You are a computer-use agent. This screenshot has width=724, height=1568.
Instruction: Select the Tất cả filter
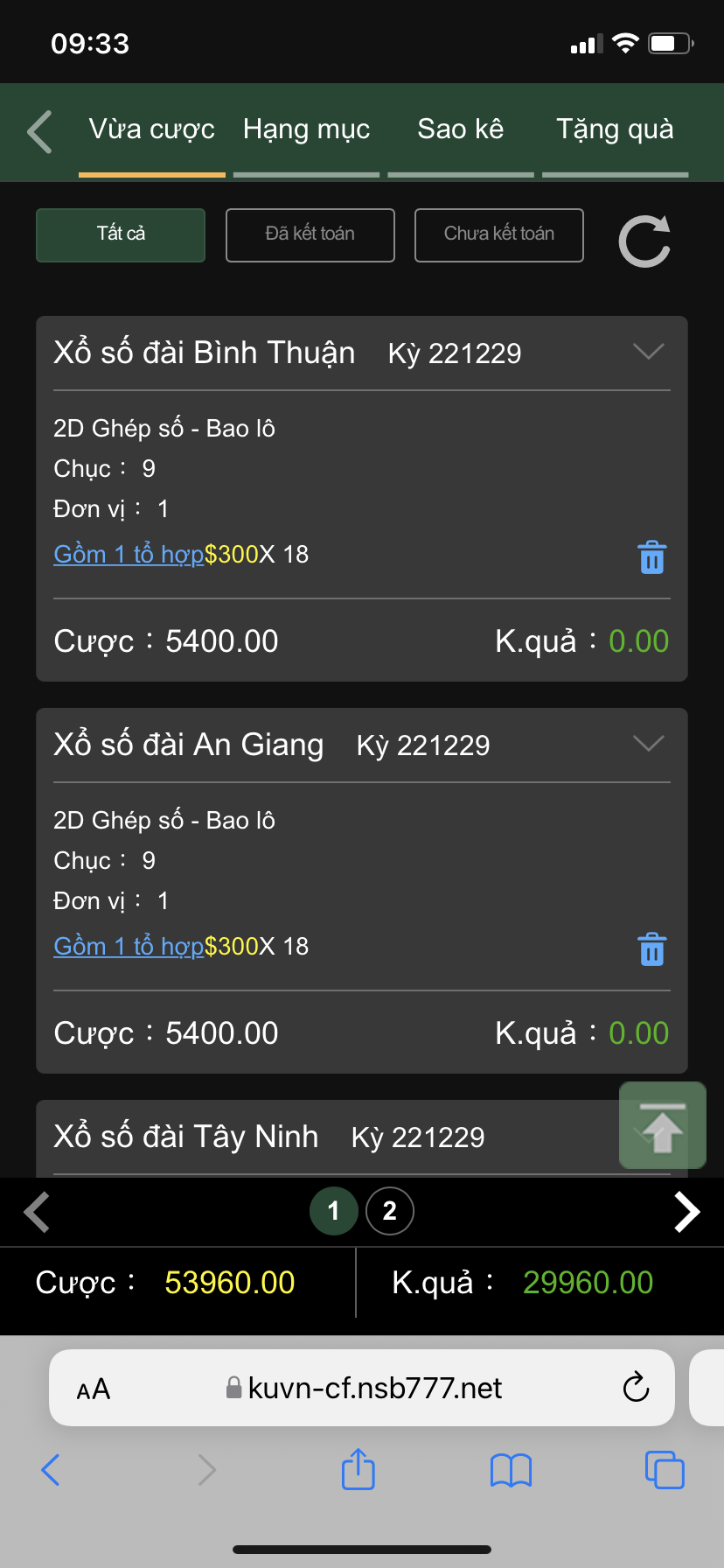[x=121, y=234]
